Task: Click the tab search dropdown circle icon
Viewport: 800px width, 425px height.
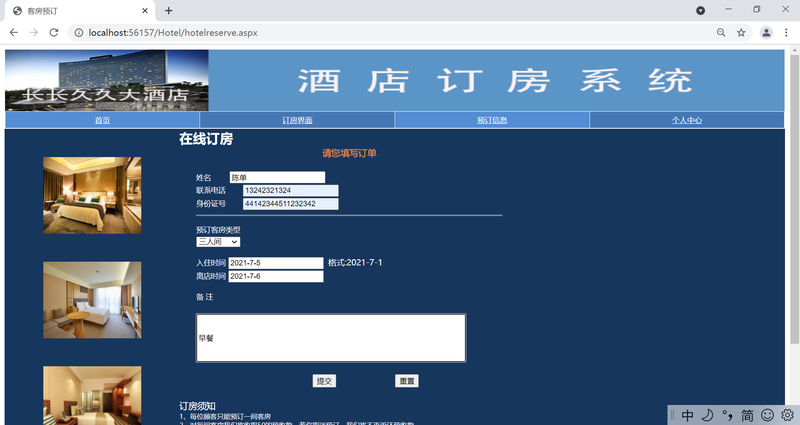Action: [x=701, y=11]
